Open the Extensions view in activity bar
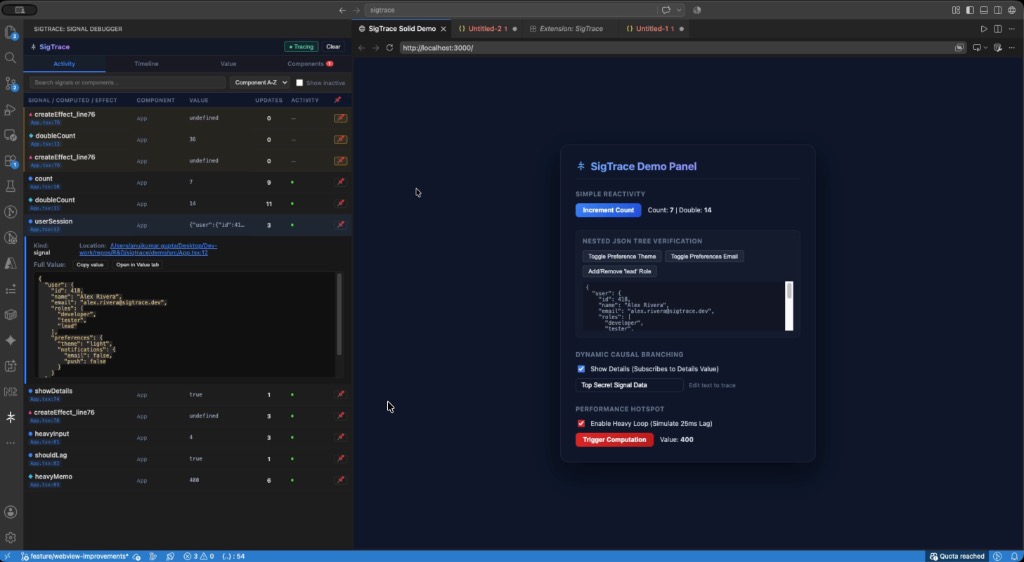Screen dimensions: 1024x562 click(x=10, y=161)
